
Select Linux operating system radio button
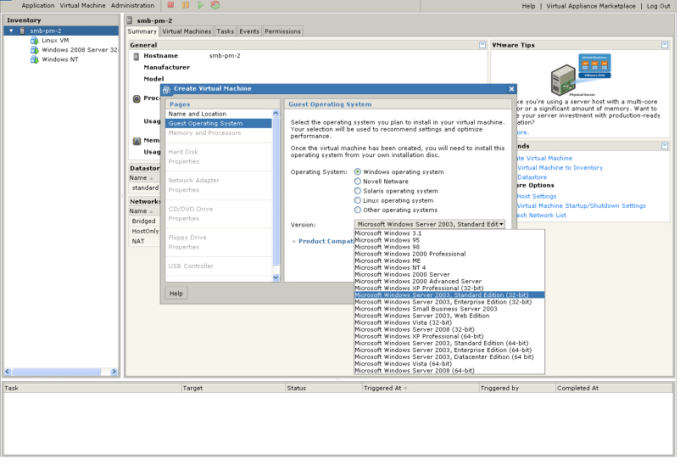[x=357, y=200]
